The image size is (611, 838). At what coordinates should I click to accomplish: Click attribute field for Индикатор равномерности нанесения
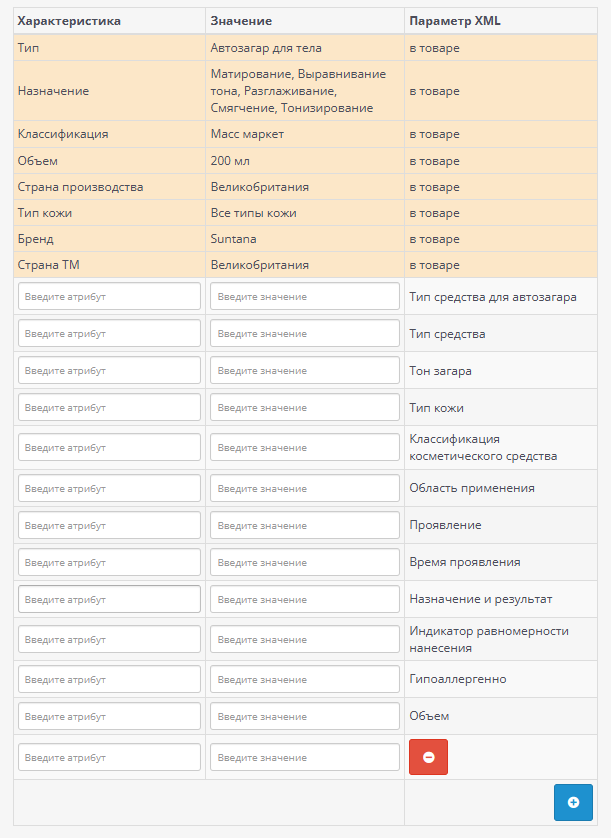point(109,639)
